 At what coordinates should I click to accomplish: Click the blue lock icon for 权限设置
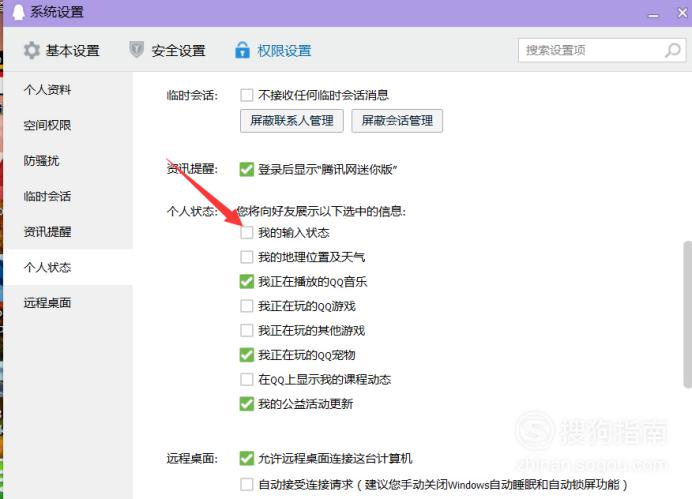242,50
